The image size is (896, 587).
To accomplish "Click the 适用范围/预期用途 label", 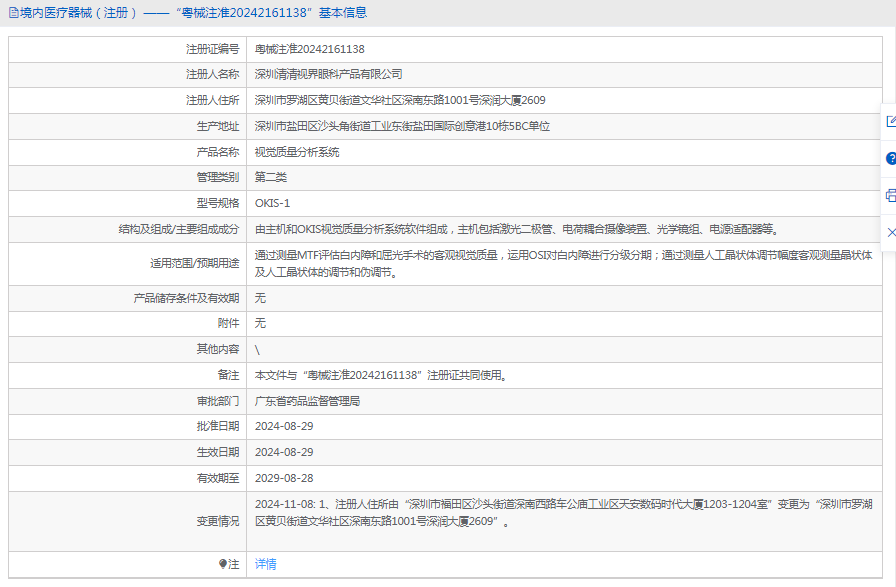I will pyautogui.click(x=195, y=263).
